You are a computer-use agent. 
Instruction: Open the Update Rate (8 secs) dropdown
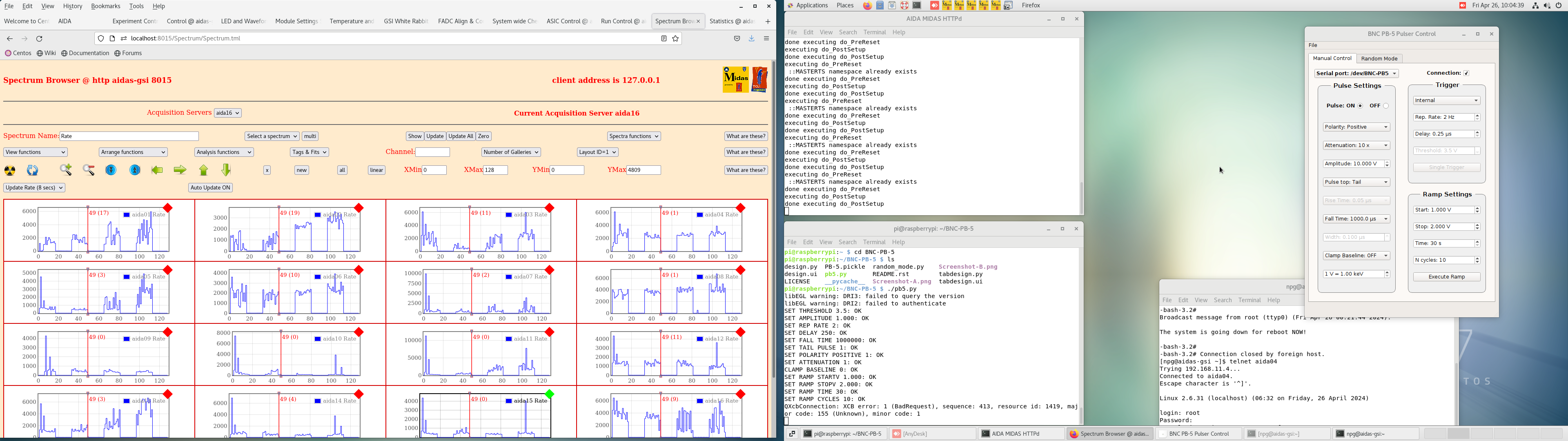point(34,187)
